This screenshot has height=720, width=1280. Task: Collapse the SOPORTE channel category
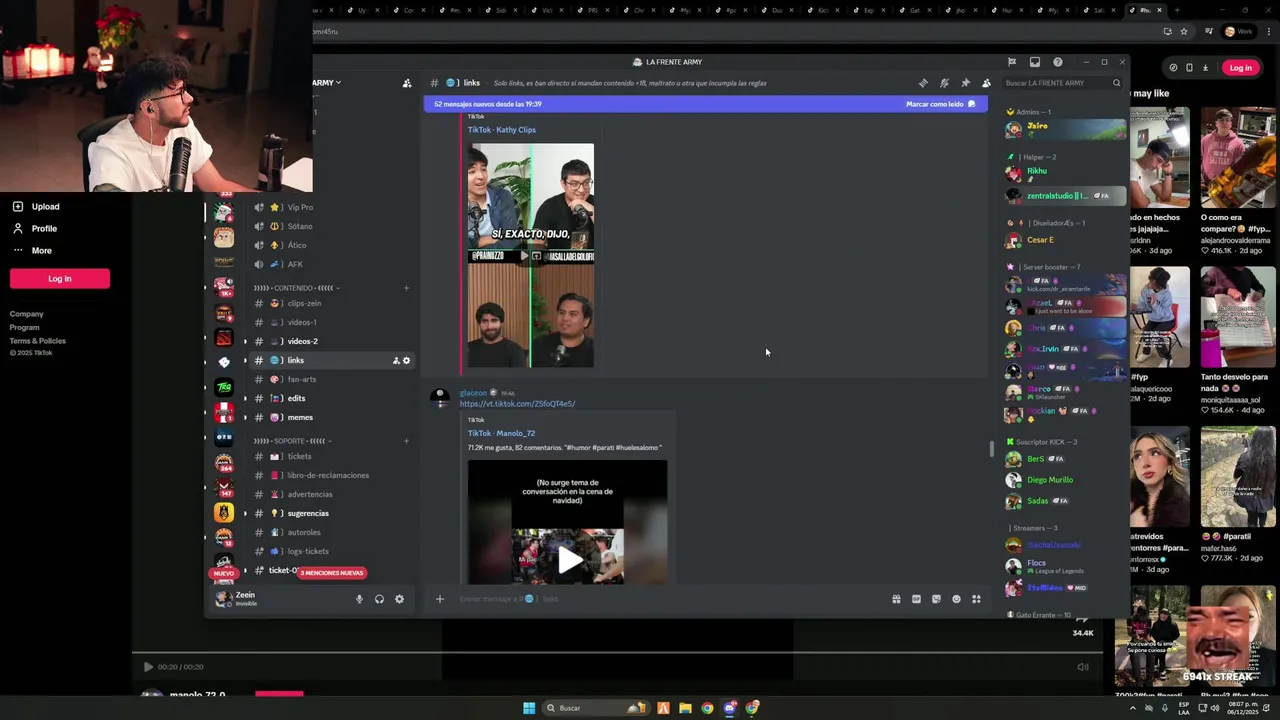292,441
